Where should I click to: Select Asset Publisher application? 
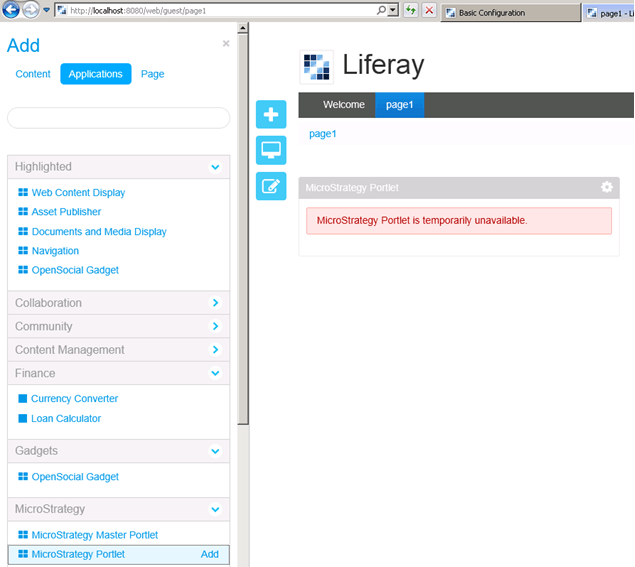click(x=66, y=212)
